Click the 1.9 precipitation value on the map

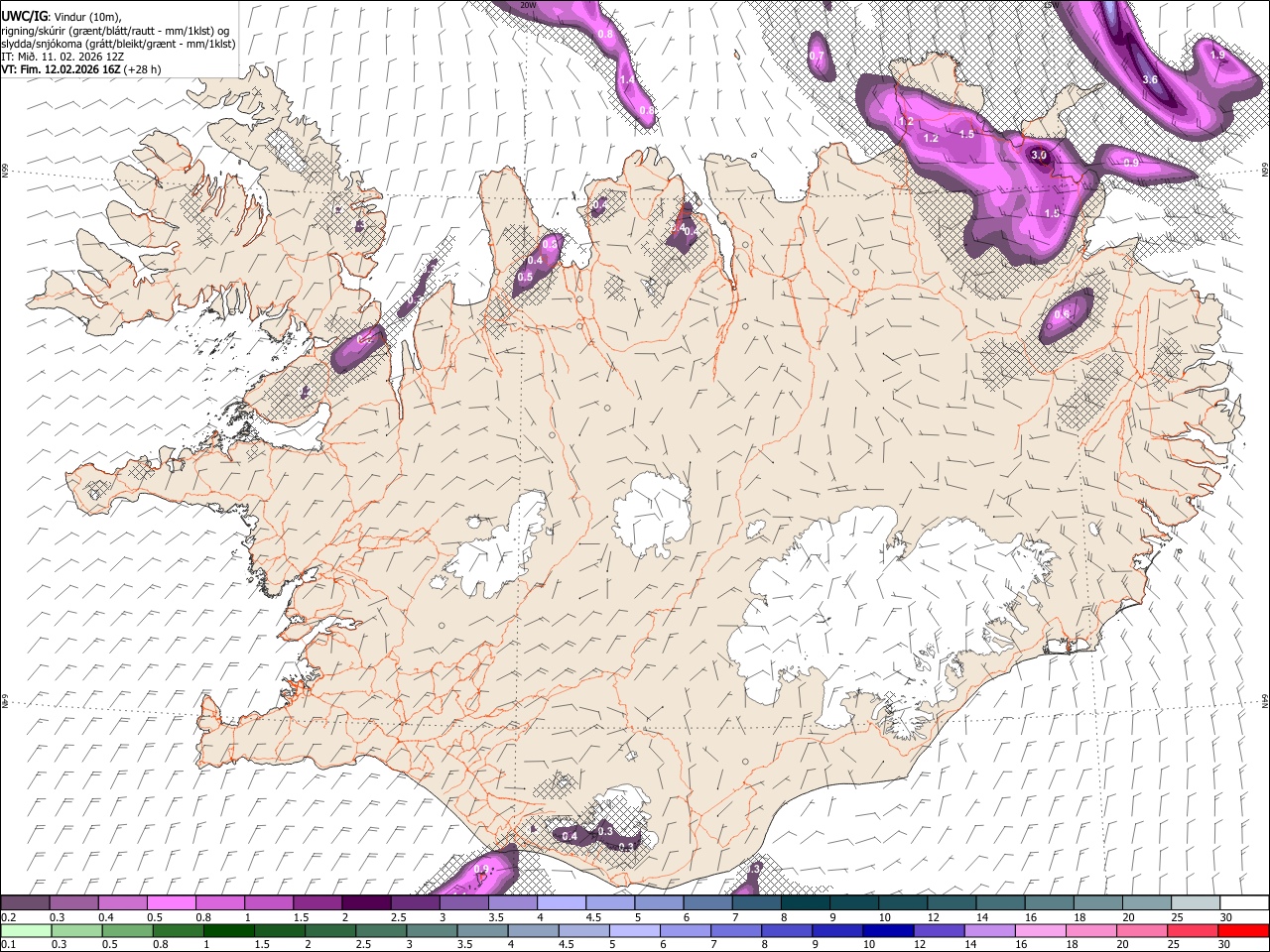1218,55
